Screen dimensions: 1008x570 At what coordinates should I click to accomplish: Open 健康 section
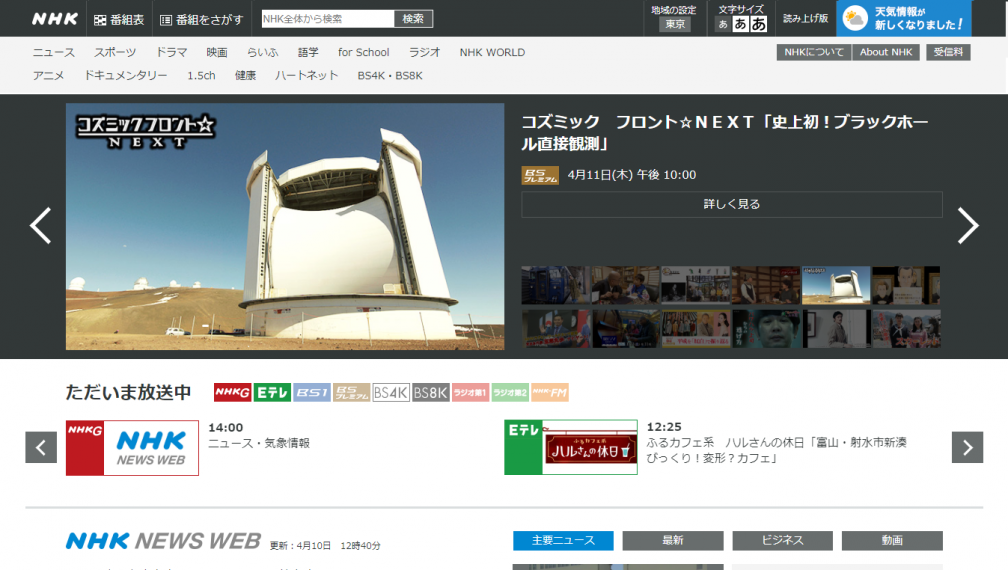[x=246, y=76]
